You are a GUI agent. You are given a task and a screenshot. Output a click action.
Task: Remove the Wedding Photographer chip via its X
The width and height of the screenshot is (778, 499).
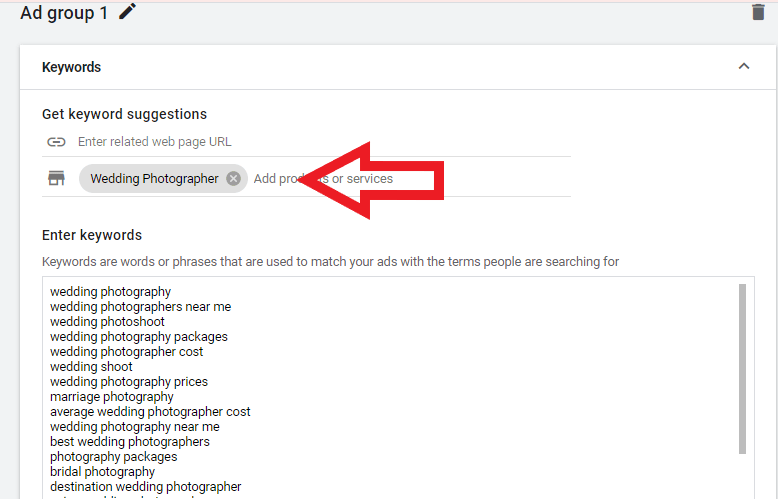coord(233,179)
